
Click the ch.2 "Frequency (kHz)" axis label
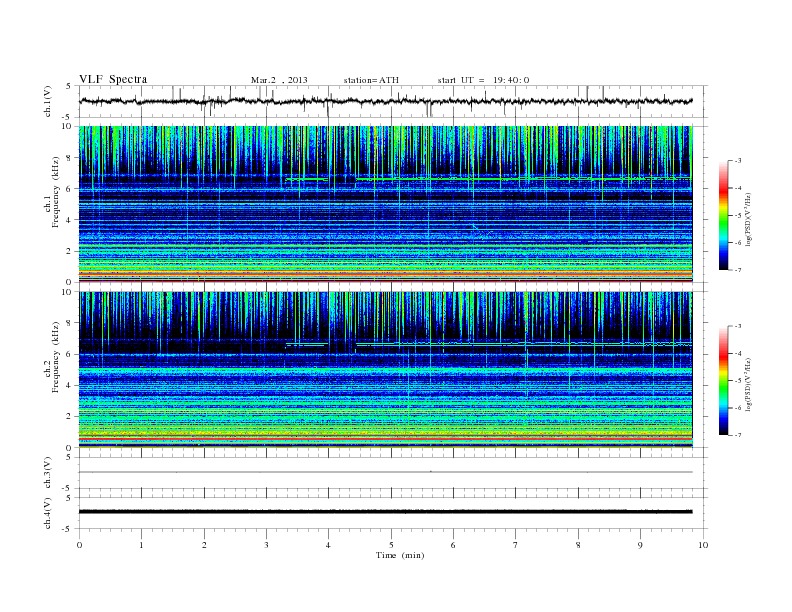56,357
